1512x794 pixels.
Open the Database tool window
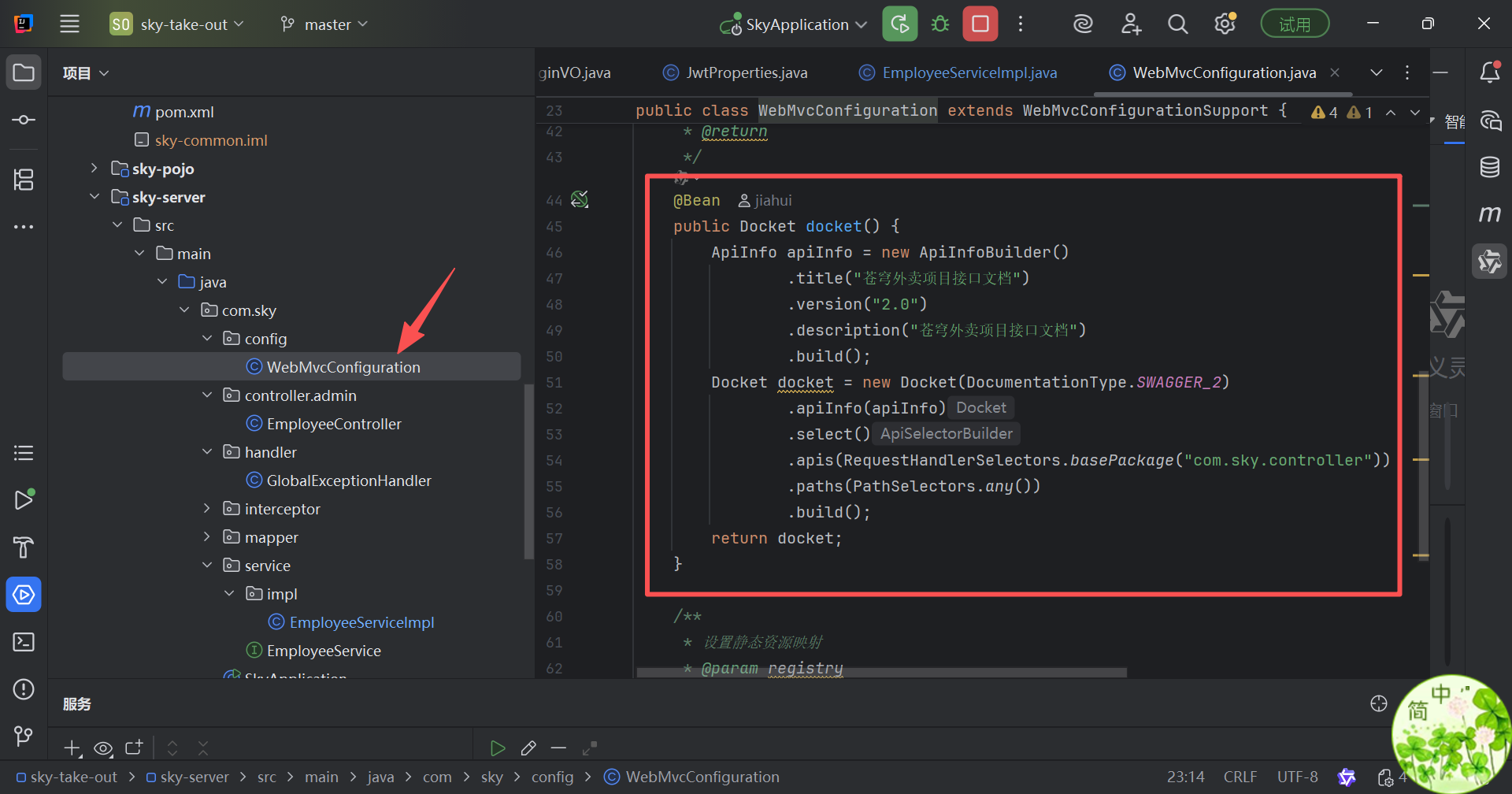click(x=1490, y=167)
